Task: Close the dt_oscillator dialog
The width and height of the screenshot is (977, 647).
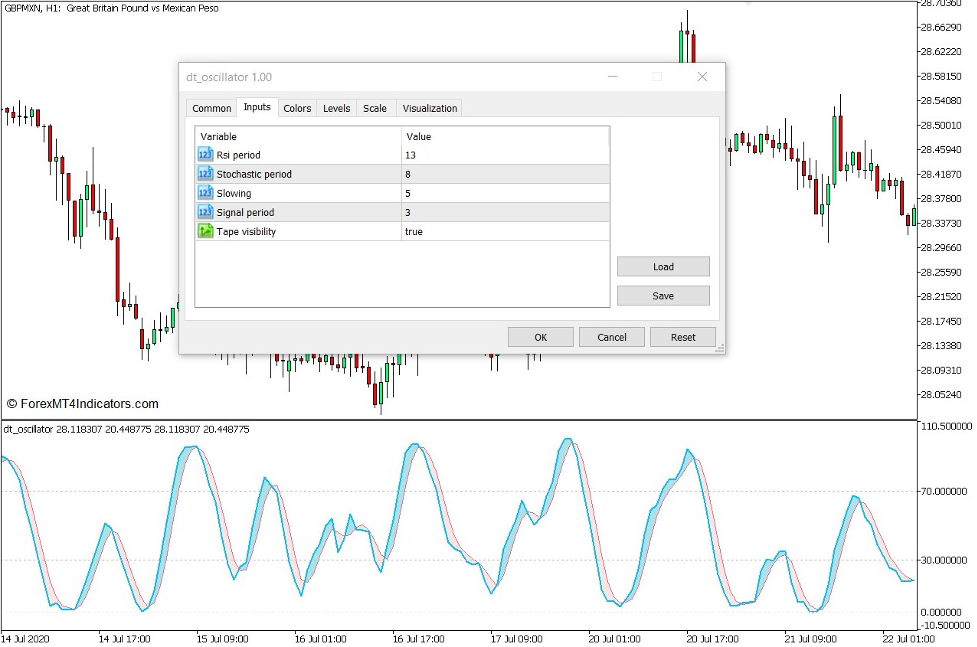Action: click(702, 77)
